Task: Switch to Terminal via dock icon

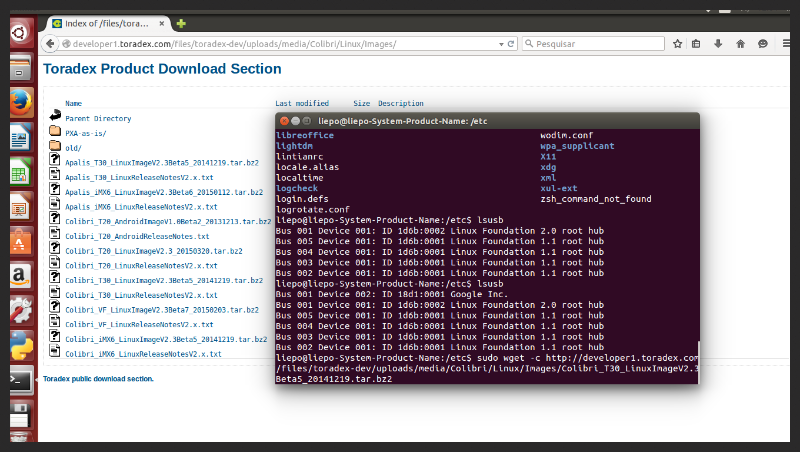Action: [x=21, y=380]
